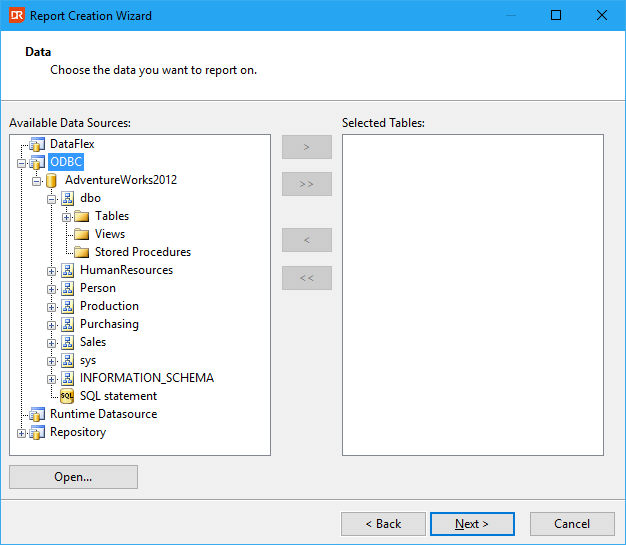Click the Views folder icon
Viewport: 626px width, 545px height.
point(81,234)
